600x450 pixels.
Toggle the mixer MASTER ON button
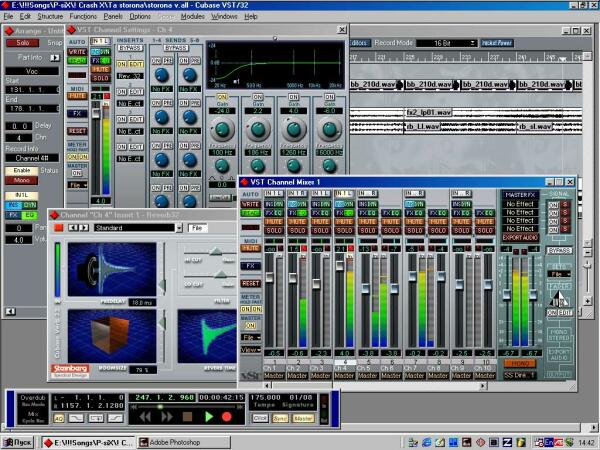pos(251,325)
